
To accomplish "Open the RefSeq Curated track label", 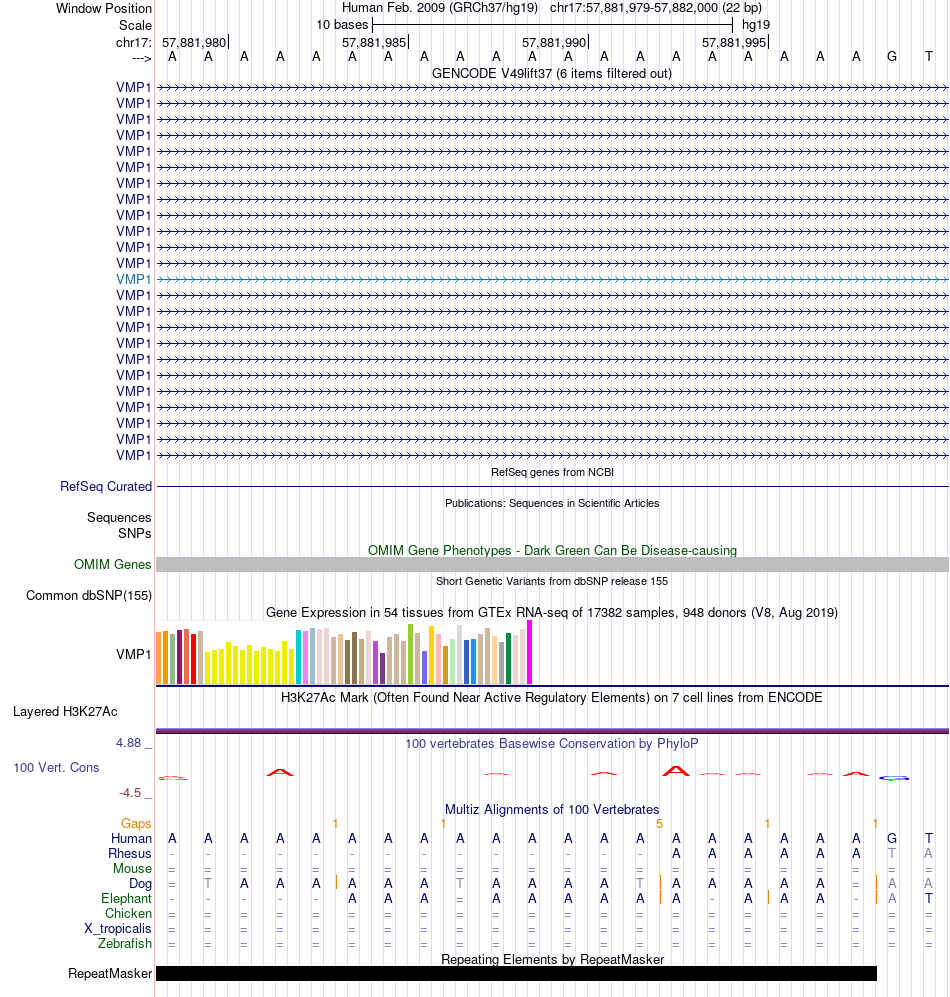I will 106,486.
